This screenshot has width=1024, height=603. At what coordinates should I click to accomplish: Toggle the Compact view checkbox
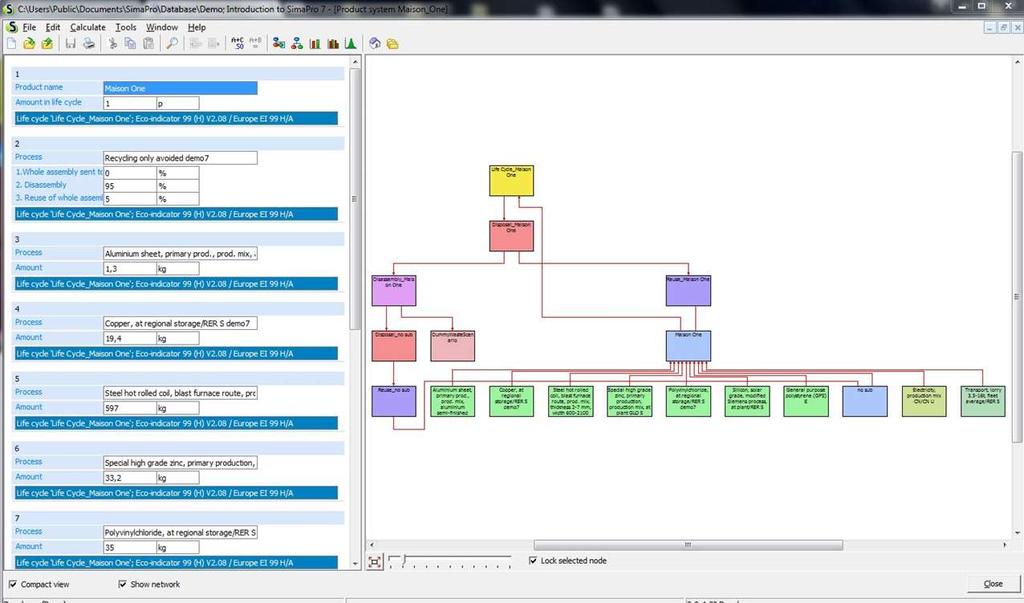13,584
